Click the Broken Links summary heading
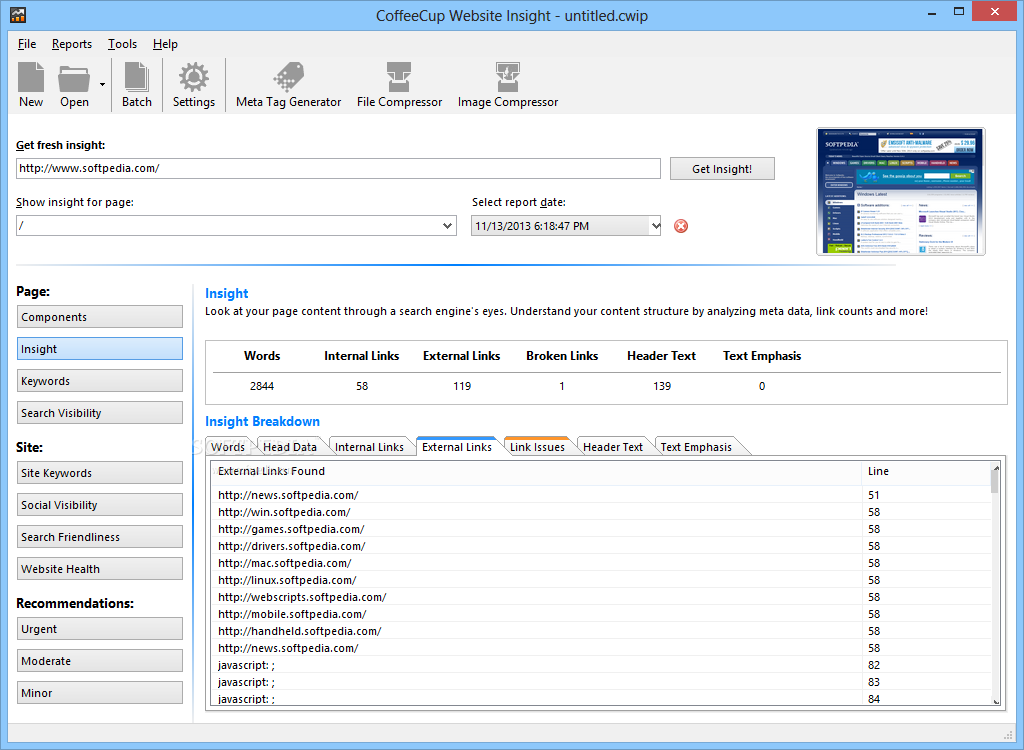 click(562, 356)
